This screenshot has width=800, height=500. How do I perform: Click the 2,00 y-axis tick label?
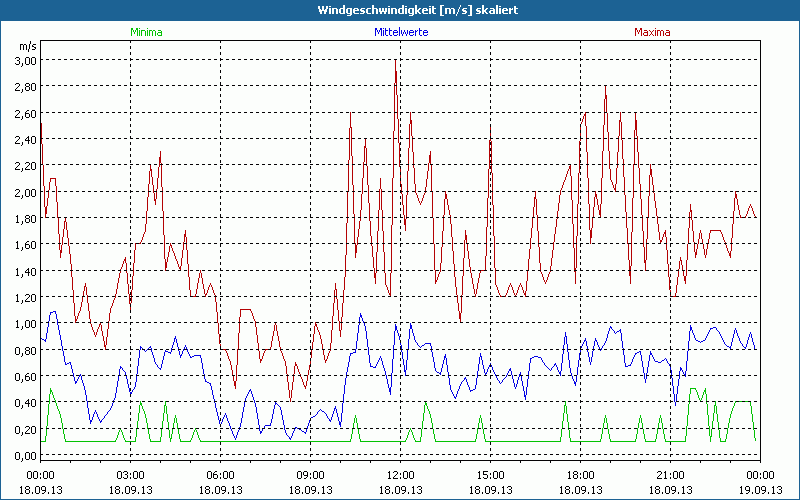[24, 192]
